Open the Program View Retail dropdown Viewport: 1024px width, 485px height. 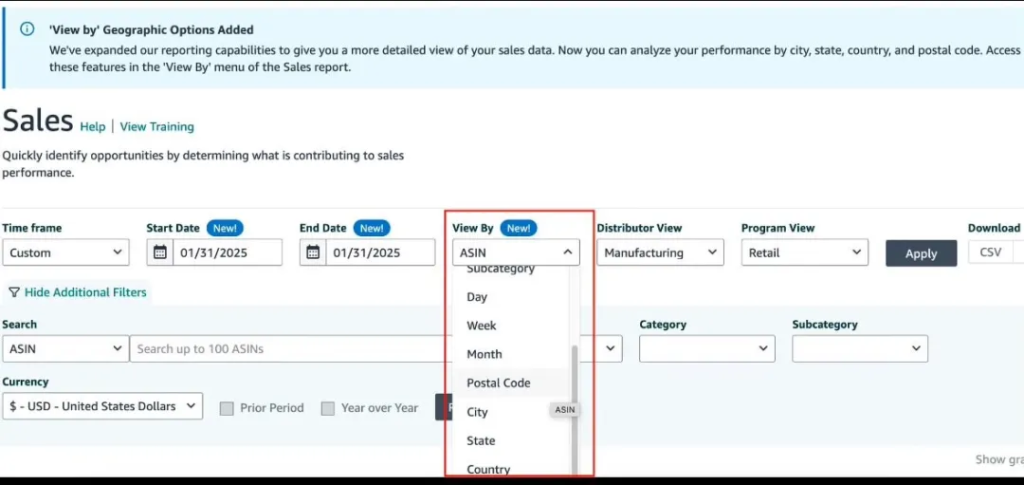pos(805,253)
